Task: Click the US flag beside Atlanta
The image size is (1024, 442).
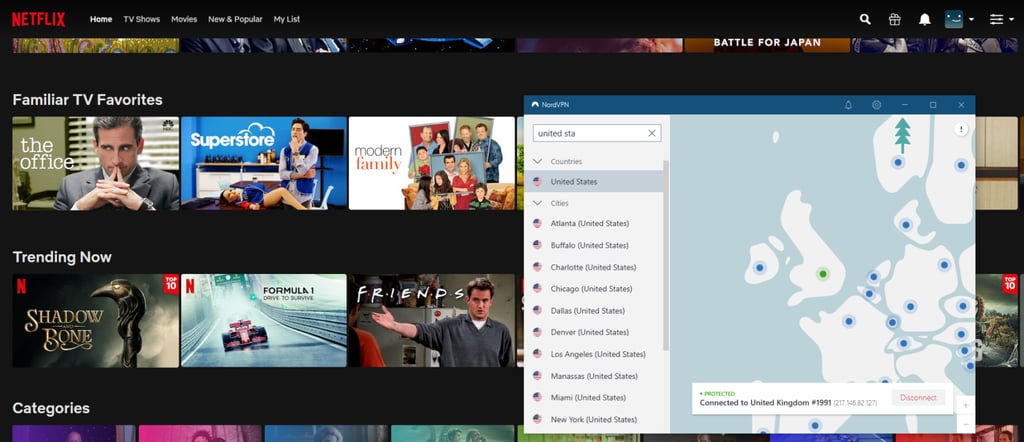Action: (x=537, y=223)
